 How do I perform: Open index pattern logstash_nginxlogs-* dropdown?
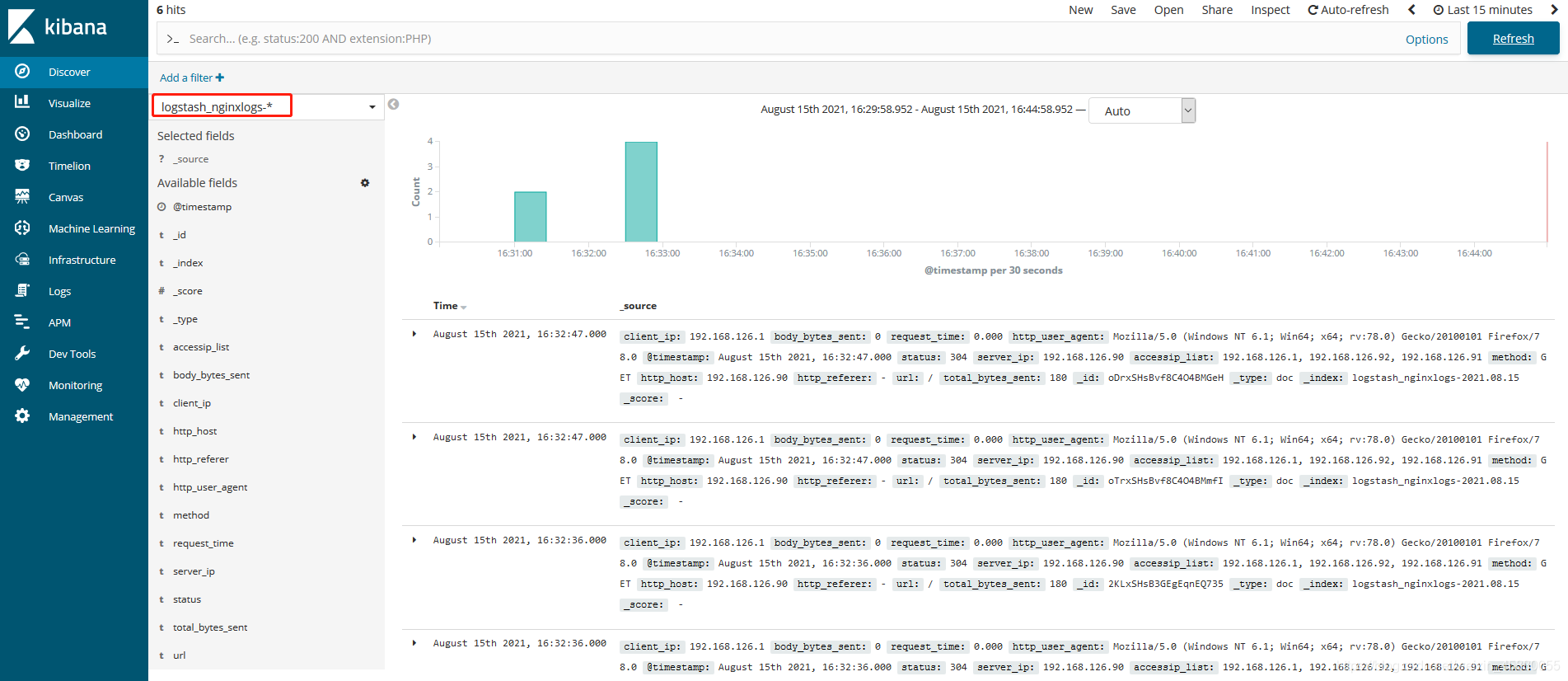click(268, 106)
